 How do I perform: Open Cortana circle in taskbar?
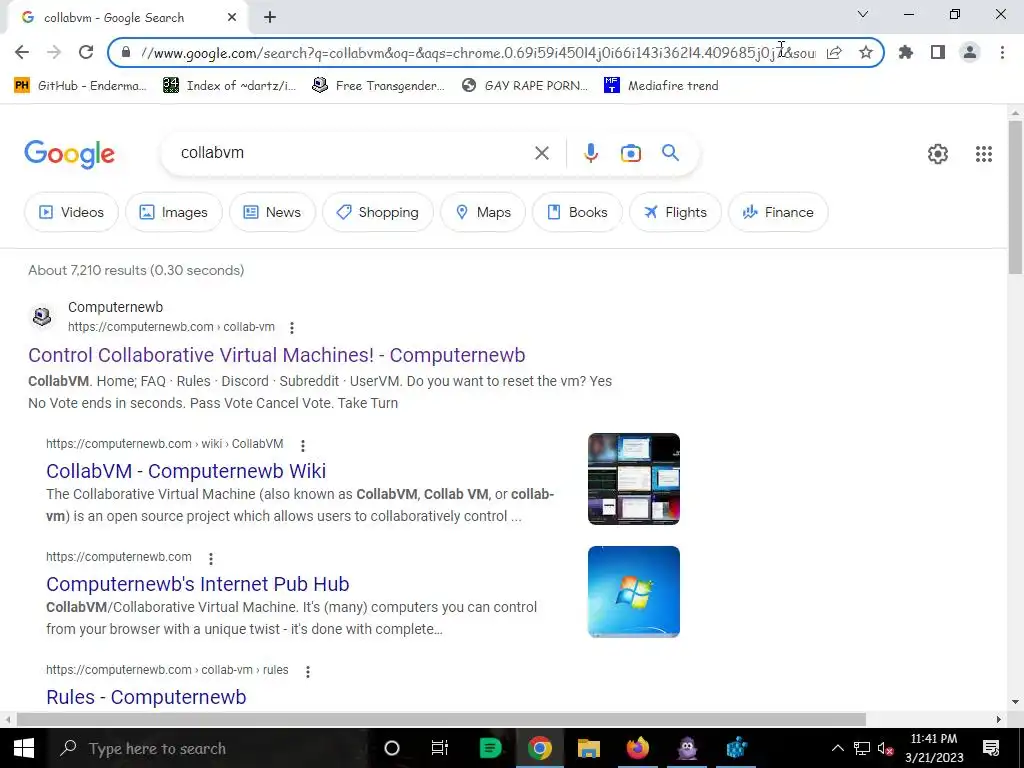[x=391, y=748]
